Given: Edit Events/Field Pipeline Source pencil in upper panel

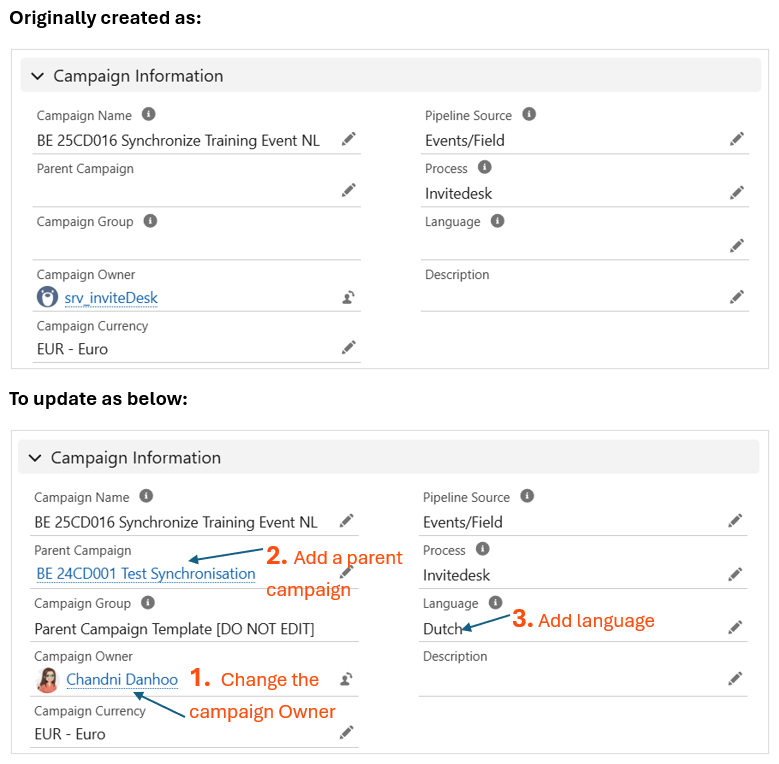Looking at the screenshot, I should [x=737, y=139].
